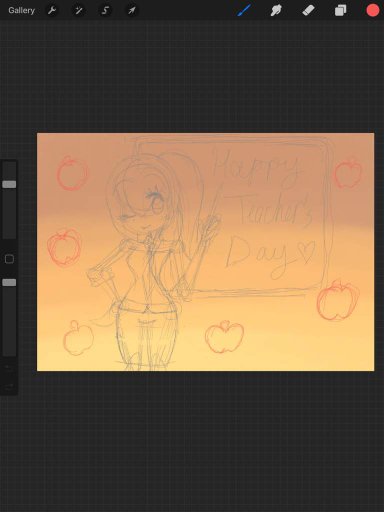Select the Brush tool
This screenshot has width=384, height=512.
[x=244, y=11]
